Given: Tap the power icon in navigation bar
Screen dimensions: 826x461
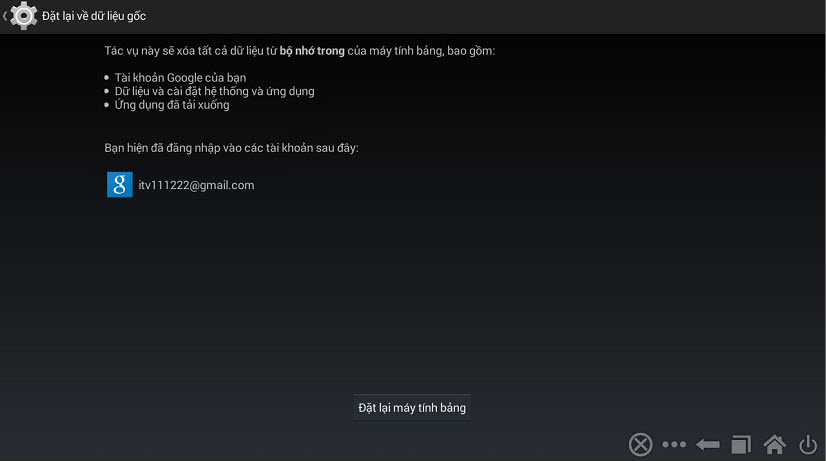Looking at the screenshot, I should click(808, 444).
